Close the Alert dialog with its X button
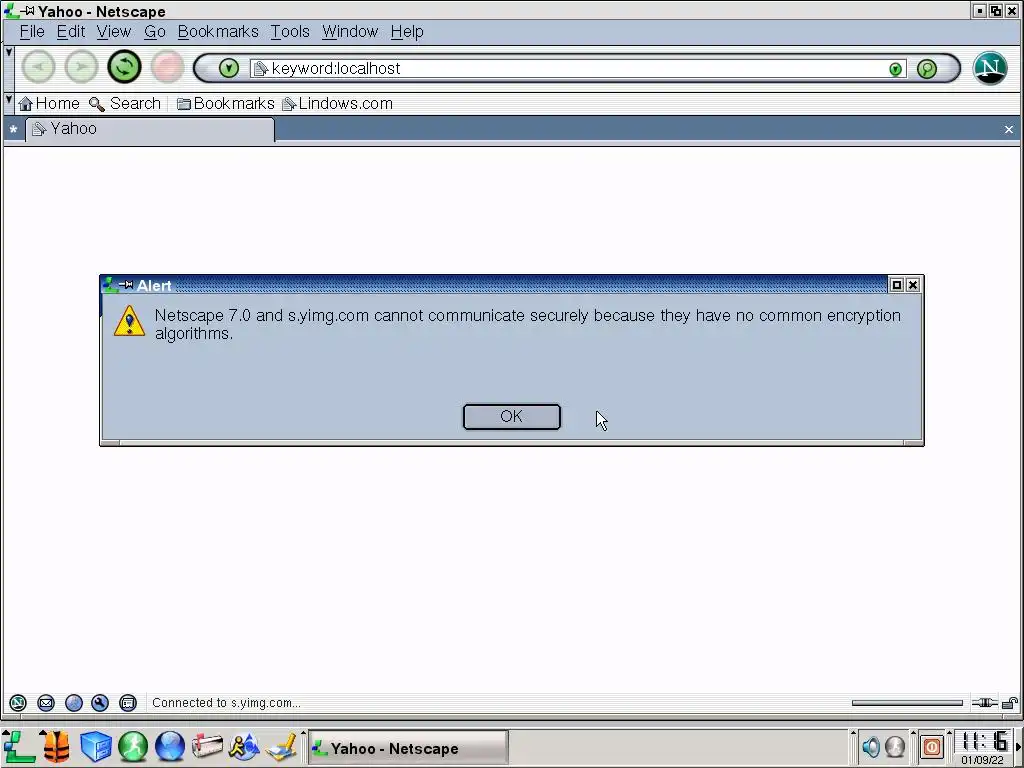 click(913, 285)
